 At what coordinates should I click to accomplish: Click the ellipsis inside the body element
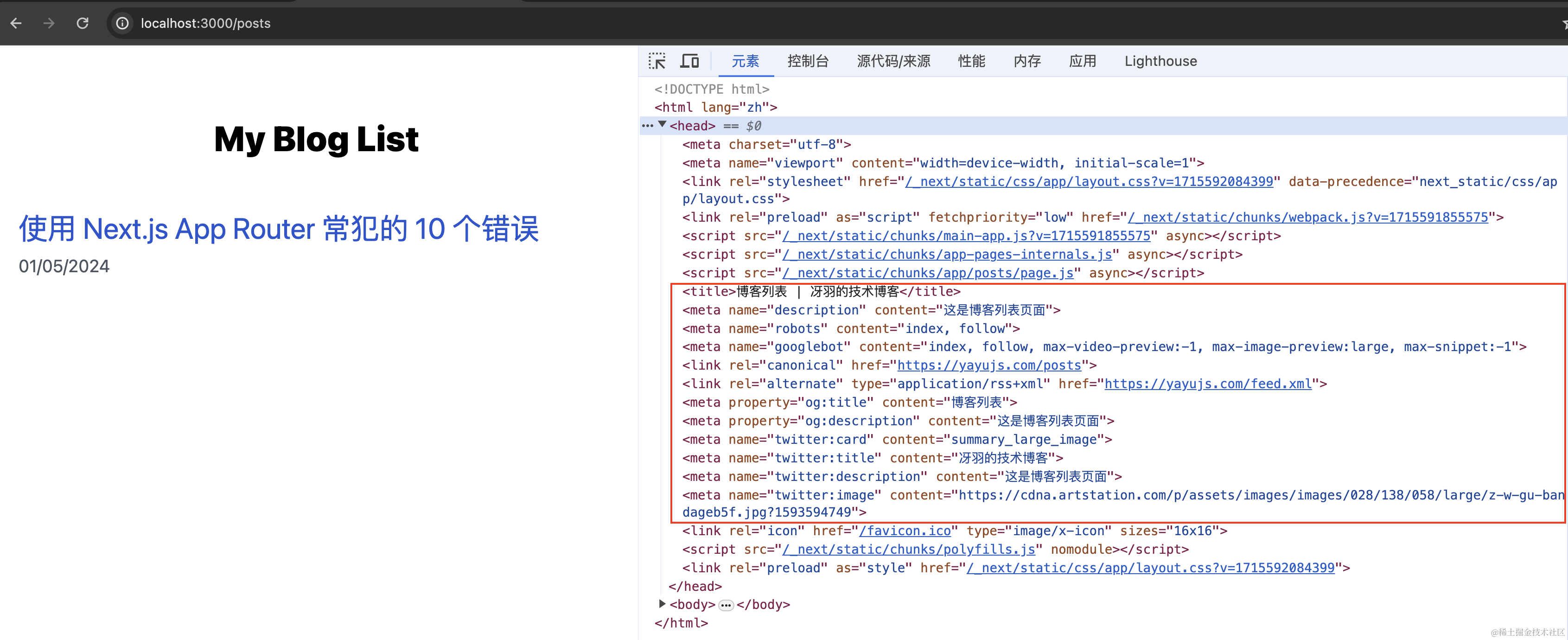[x=726, y=604]
